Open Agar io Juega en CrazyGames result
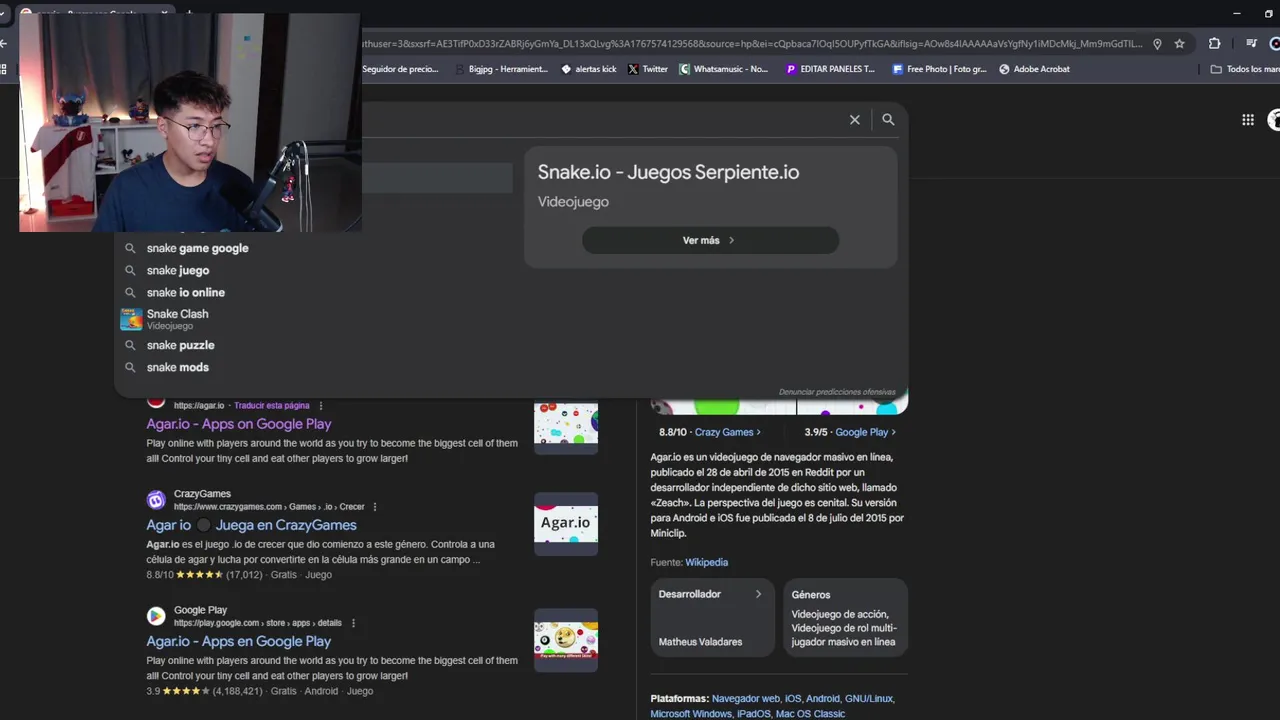Image resolution: width=1280 pixels, height=720 pixels. click(x=251, y=525)
